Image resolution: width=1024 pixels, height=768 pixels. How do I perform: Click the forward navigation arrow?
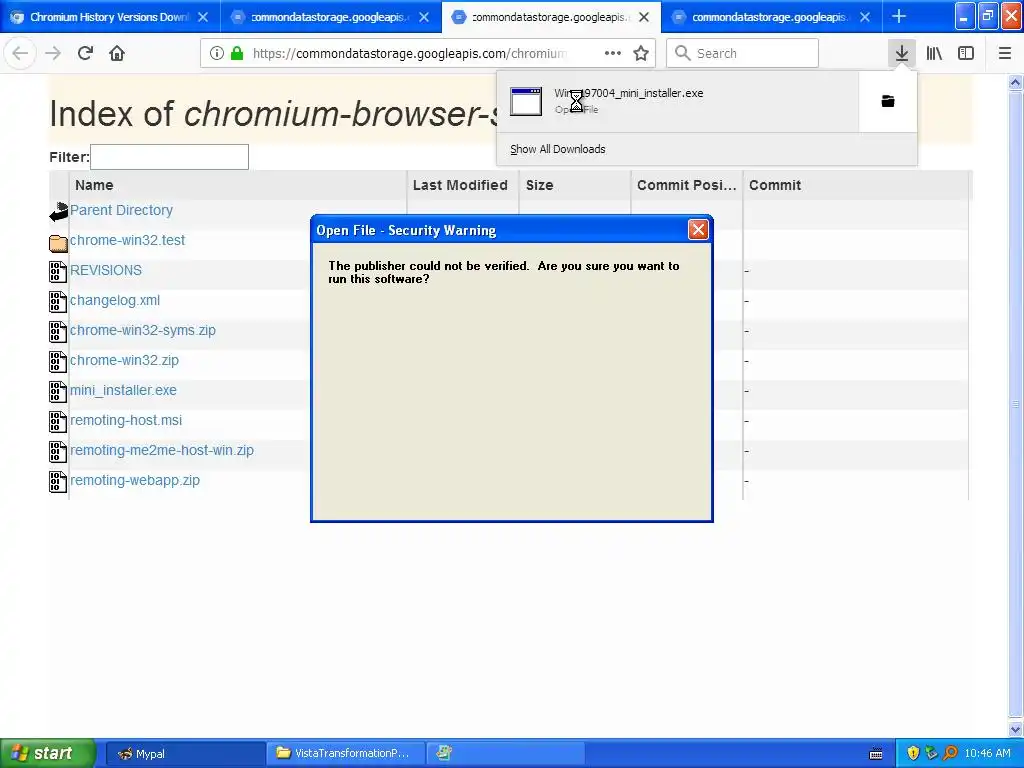[53, 54]
